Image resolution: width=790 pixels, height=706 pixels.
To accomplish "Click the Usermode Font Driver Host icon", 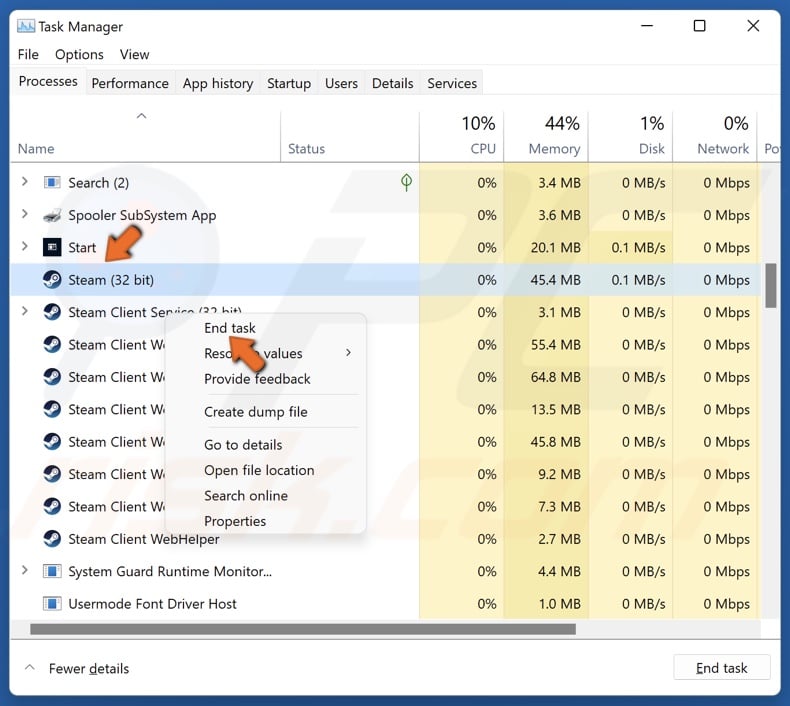I will [x=52, y=604].
